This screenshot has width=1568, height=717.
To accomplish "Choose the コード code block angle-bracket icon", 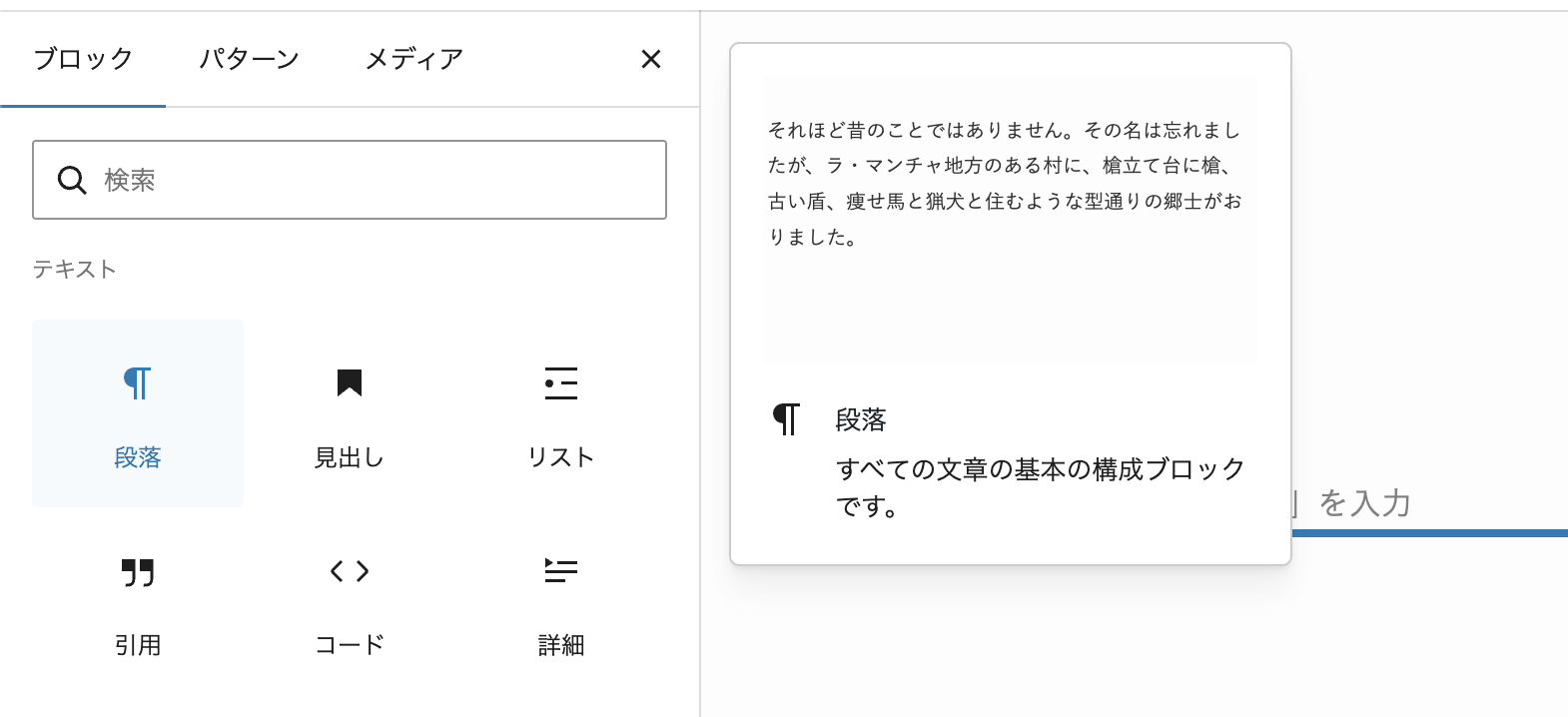I will (x=349, y=571).
